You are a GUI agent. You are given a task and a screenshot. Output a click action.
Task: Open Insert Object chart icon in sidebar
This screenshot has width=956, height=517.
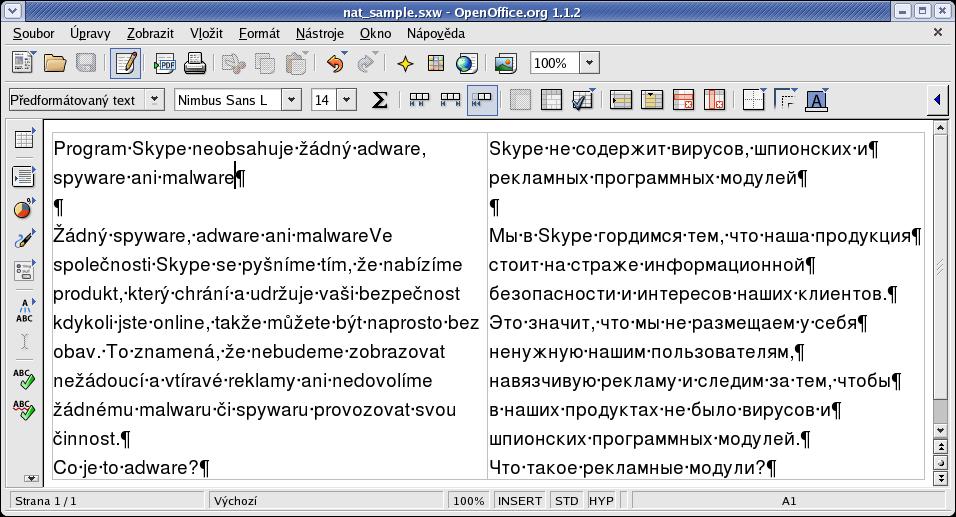(24, 208)
